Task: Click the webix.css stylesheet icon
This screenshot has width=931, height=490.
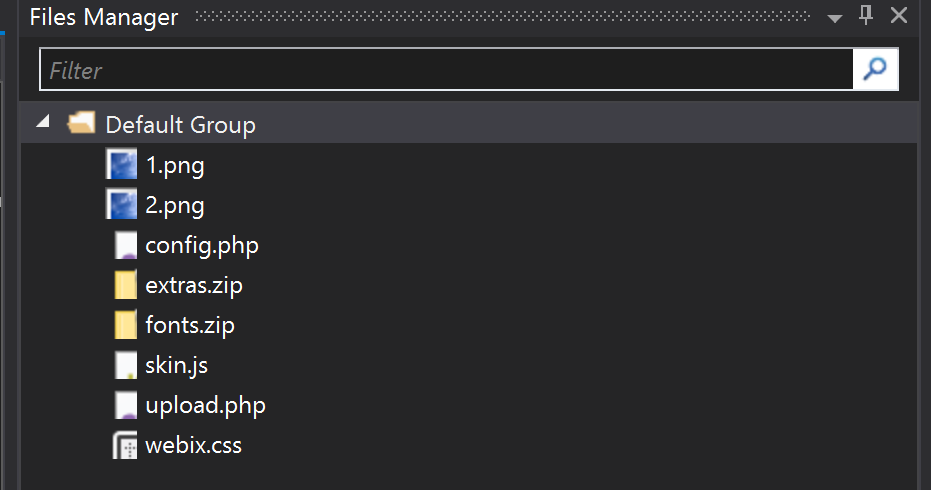Action: click(x=125, y=445)
